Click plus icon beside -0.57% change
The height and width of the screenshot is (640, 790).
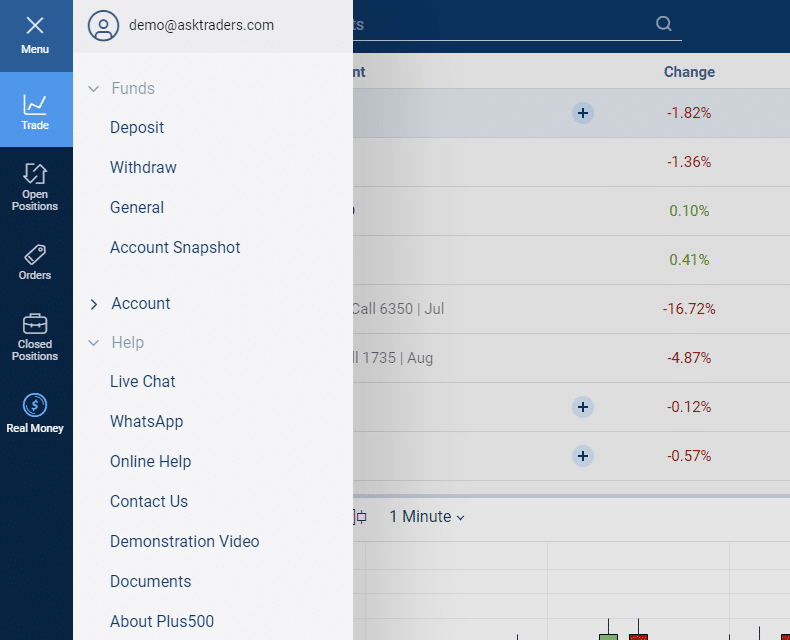pyautogui.click(x=583, y=456)
